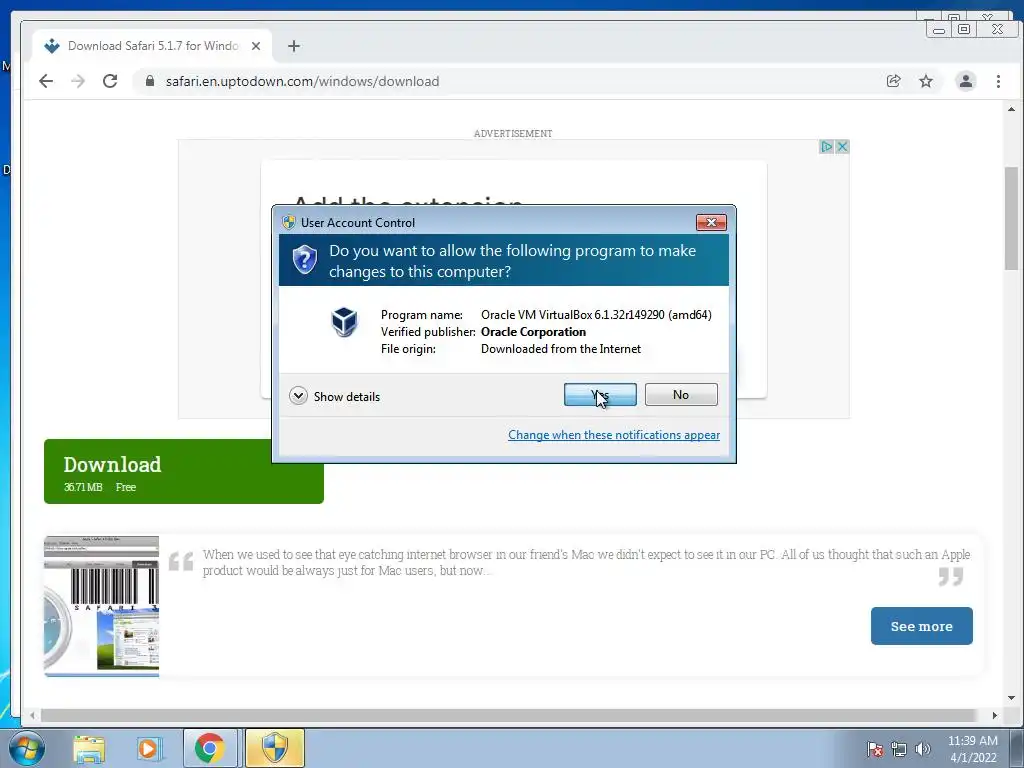Click vertical scrollbar thumb in Chrome

pos(1011,218)
